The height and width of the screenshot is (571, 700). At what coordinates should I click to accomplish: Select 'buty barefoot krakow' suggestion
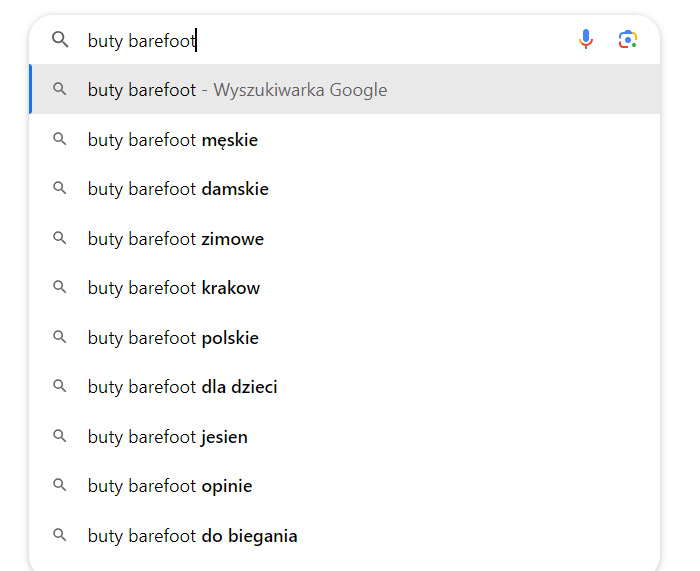pos(345,288)
